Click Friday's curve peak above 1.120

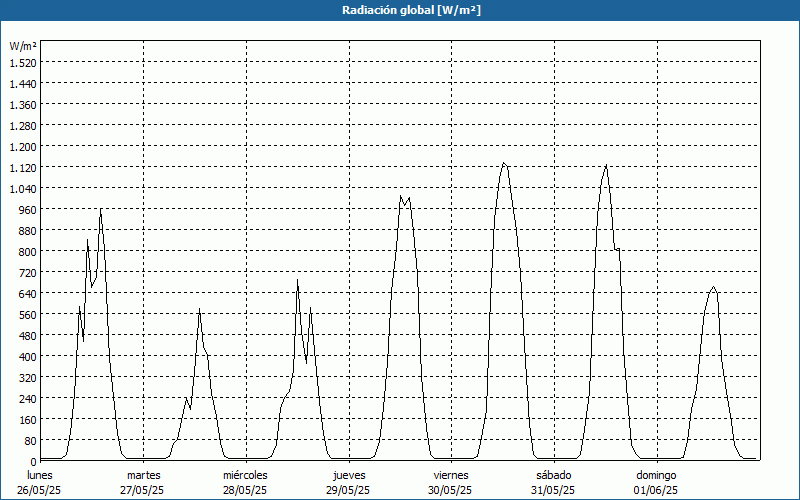click(x=504, y=163)
